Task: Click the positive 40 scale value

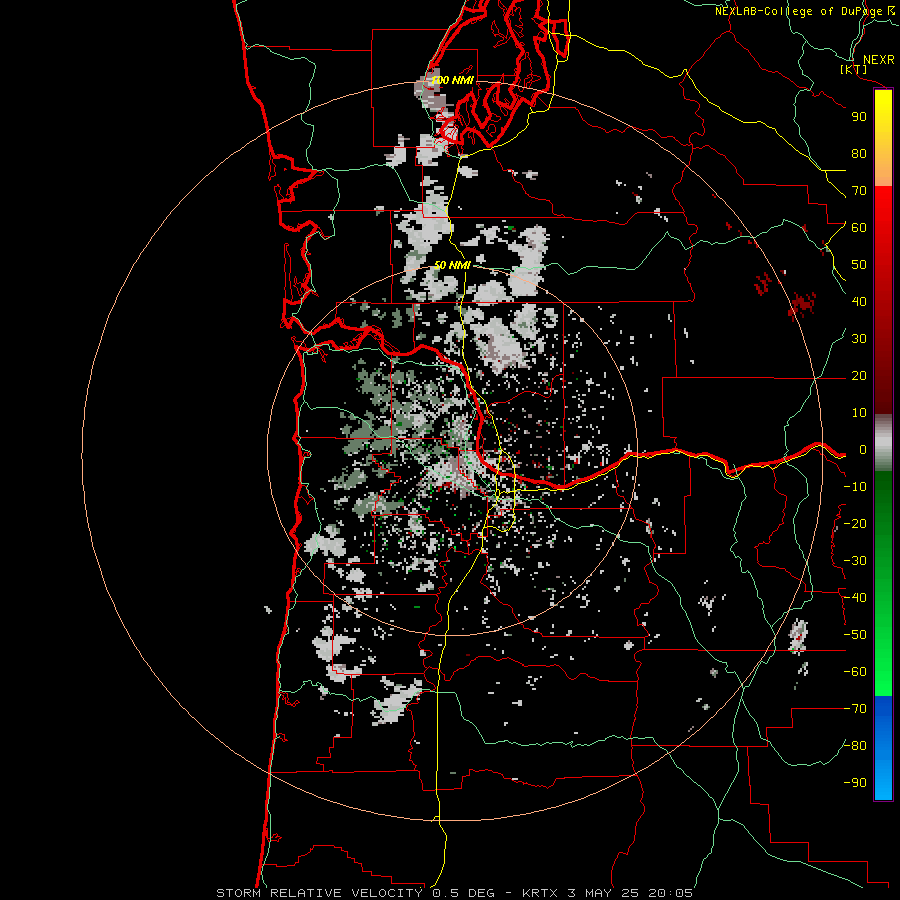Action: (x=859, y=302)
